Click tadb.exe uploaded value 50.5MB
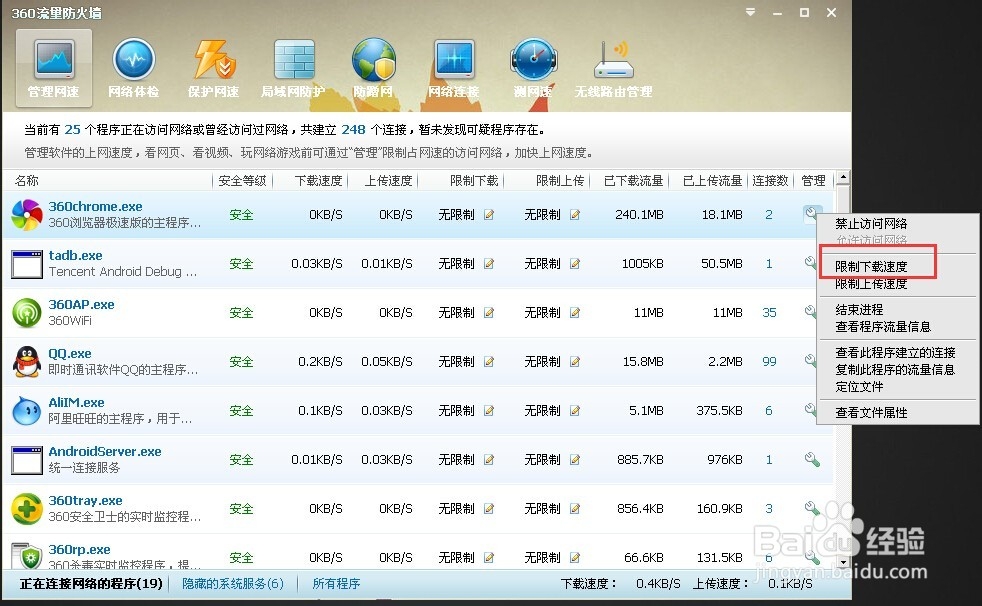Image resolution: width=982 pixels, height=606 pixels. [x=721, y=264]
